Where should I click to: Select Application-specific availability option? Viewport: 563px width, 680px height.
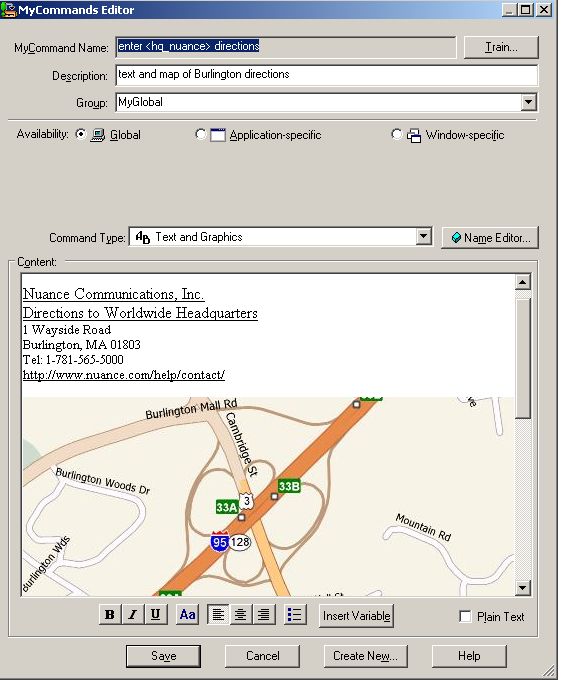(x=200, y=134)
